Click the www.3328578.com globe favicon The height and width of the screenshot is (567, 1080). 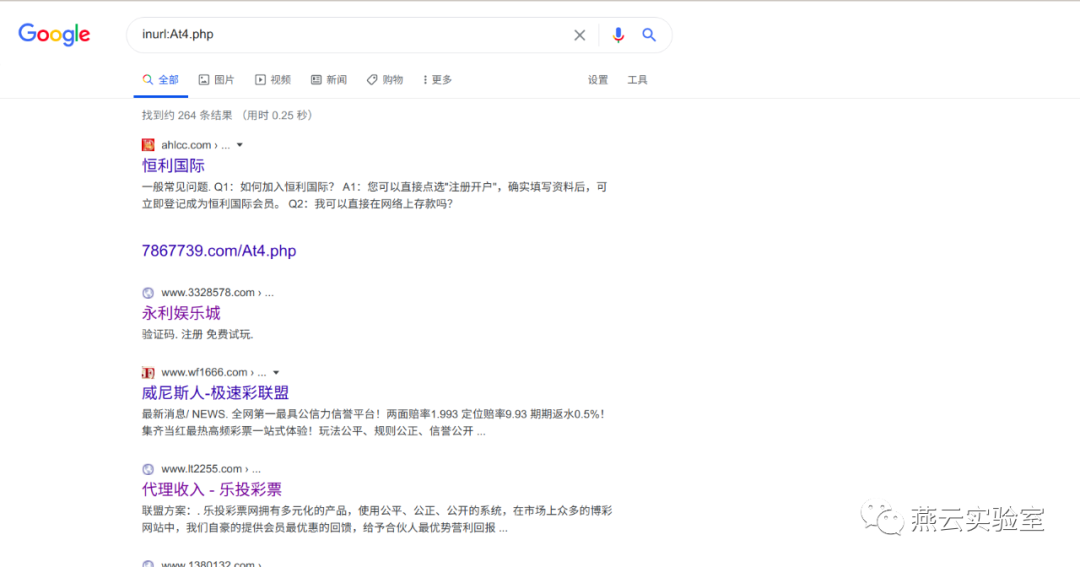tap(148, 293)
